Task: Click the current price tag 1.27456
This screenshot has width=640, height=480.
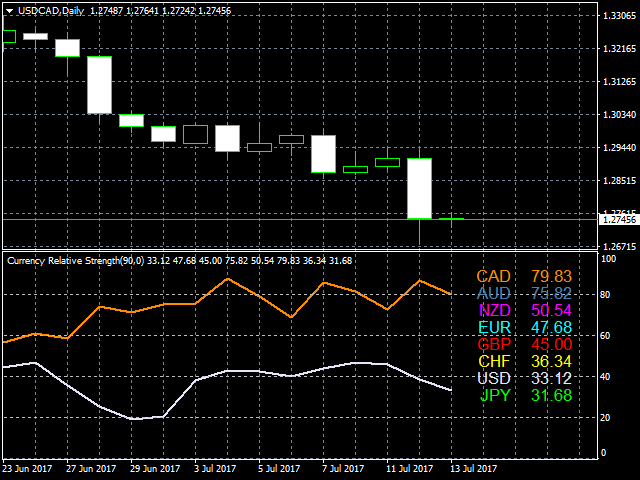Action: 619,220
